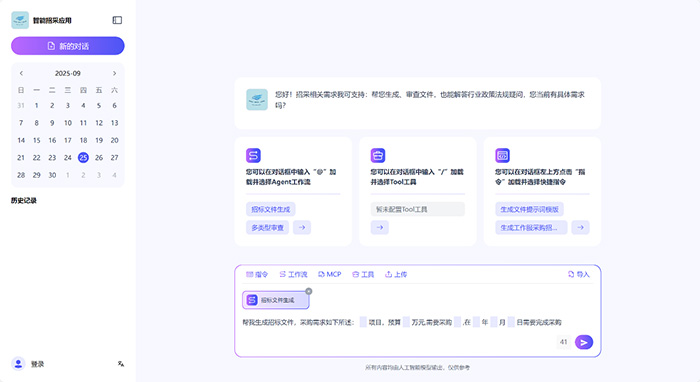Go to the next month in the calendar
The width and height of the screenshot is (700, 382).
click(114, 73)
